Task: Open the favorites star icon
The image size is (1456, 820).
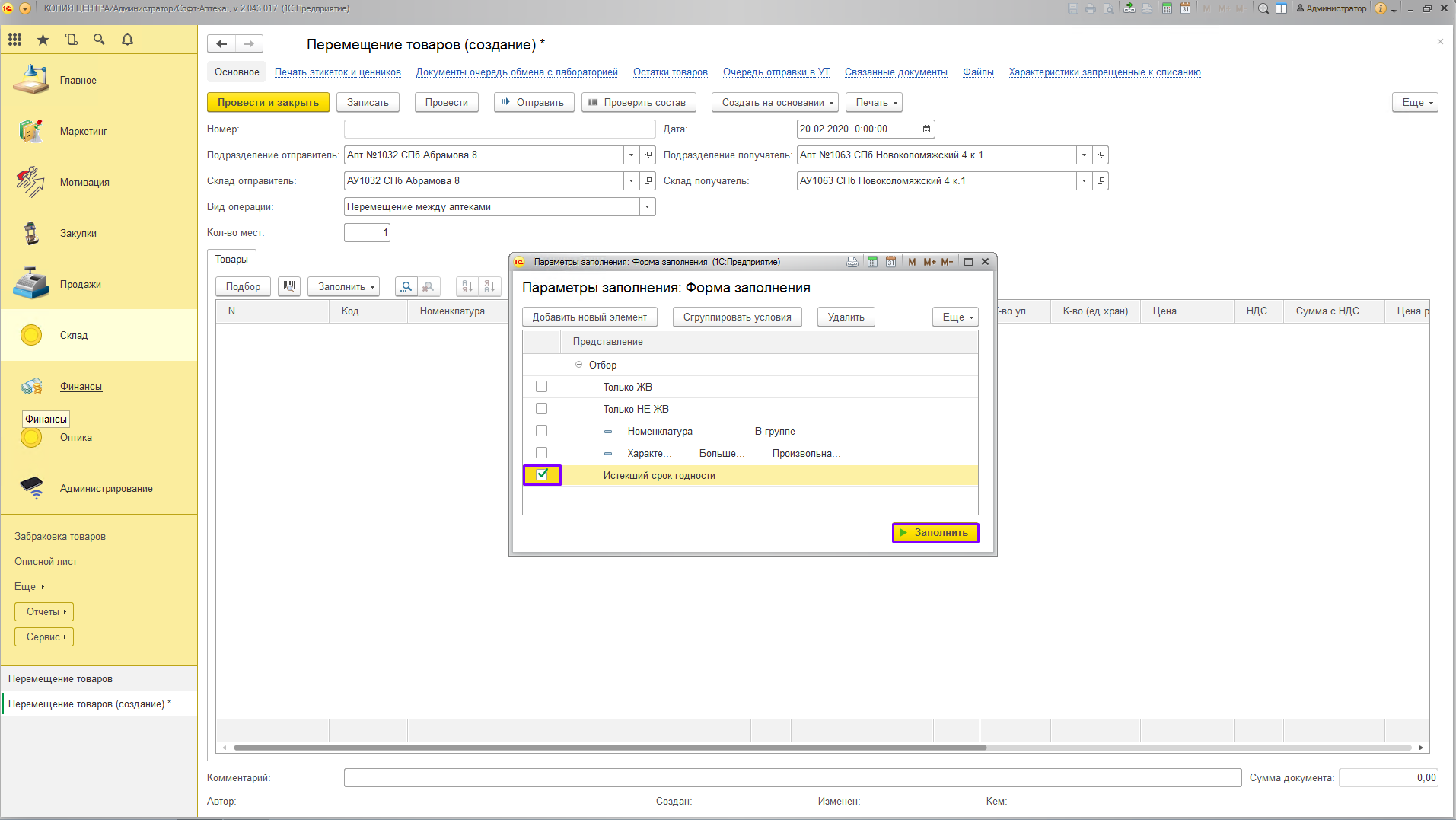Action: [43, 40]
